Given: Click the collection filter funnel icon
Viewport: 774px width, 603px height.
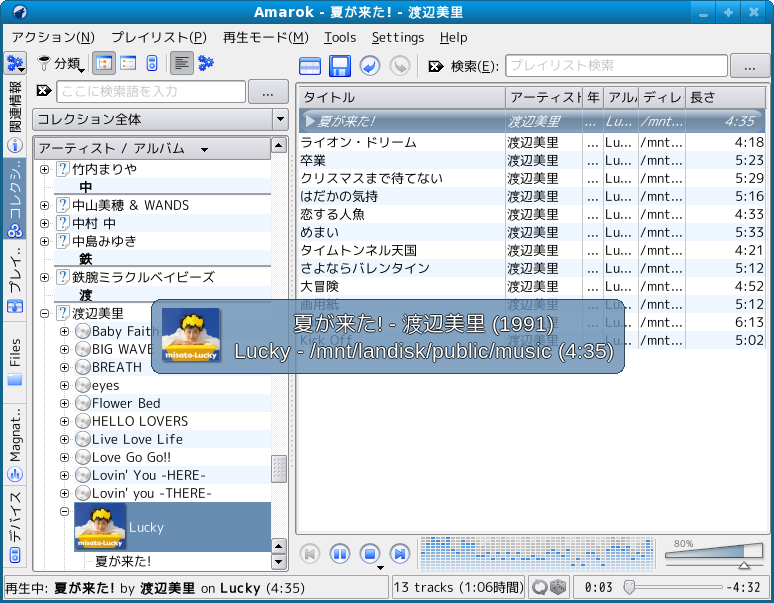Looking at the screenshot, I should point(44,63).
